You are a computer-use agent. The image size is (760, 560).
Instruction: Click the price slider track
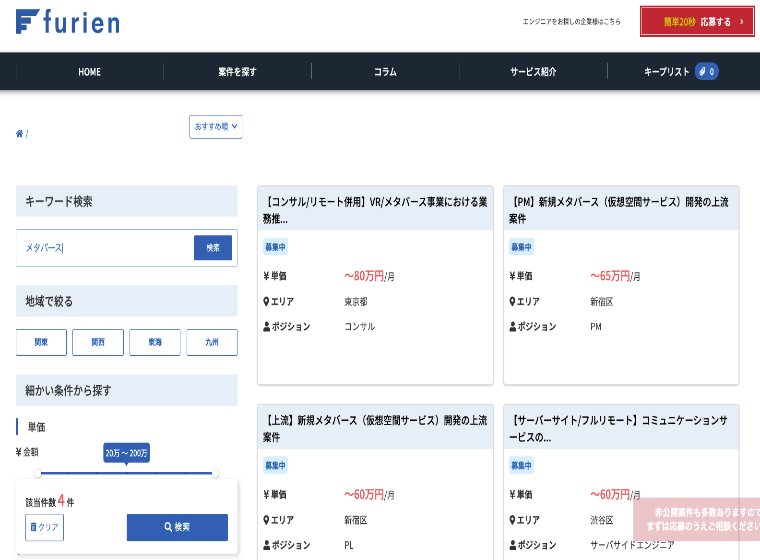tap(127, 473)
